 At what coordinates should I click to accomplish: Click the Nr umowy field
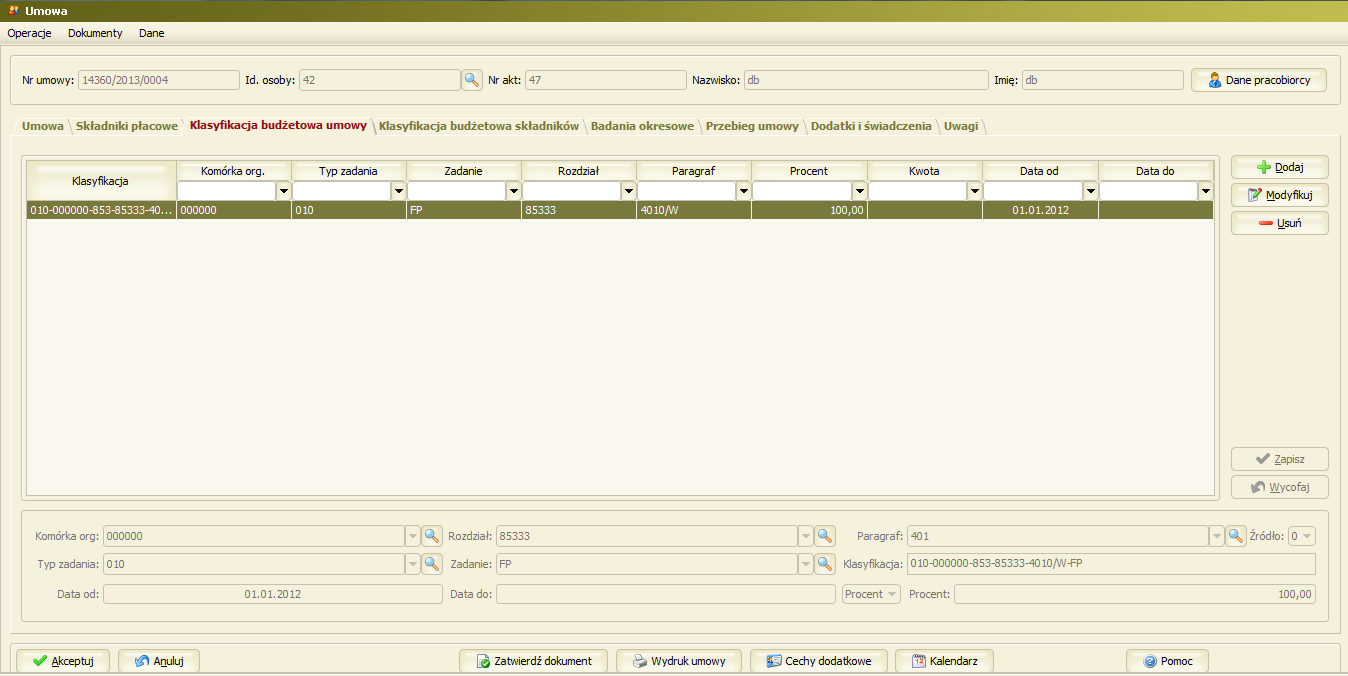[x=158, y=80]
